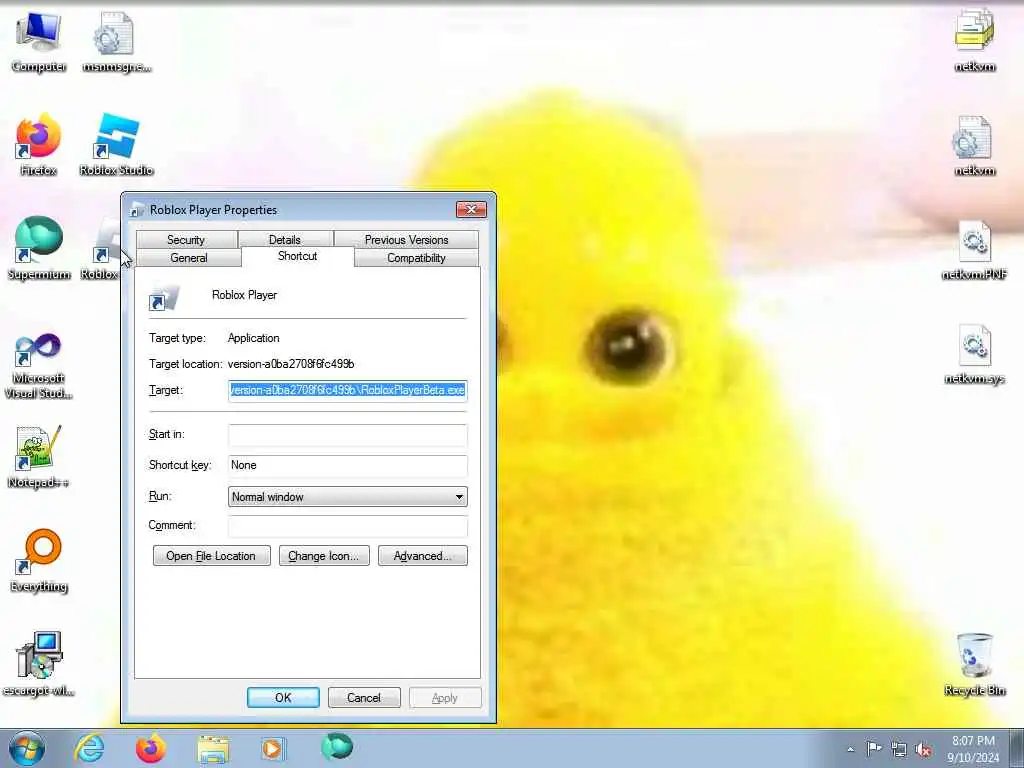This screenshot has height=768, width=1024.
Task: Select the Firefox desktop shortcut
Action: pos(39,144)
